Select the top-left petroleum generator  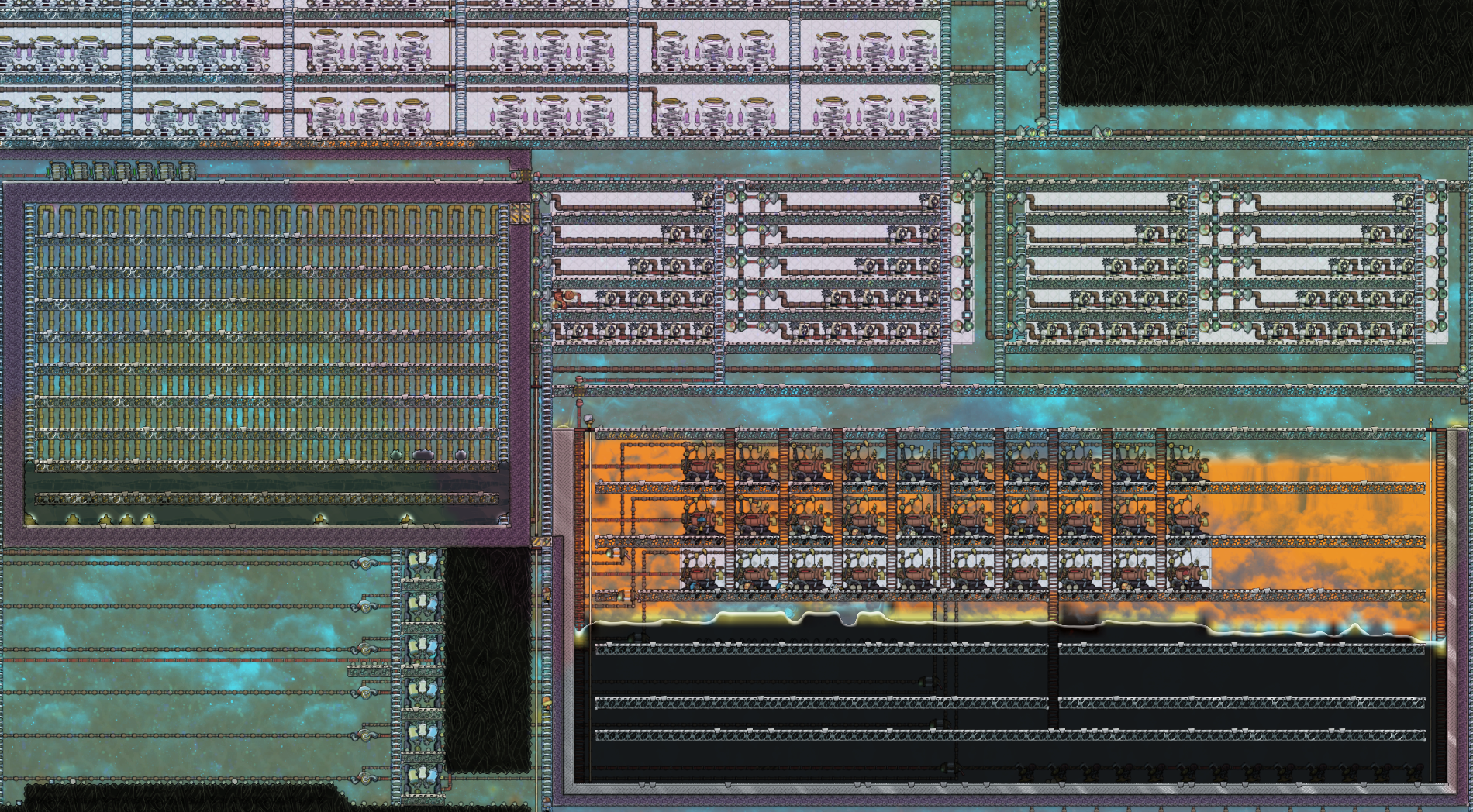click(x=701, y=465)
